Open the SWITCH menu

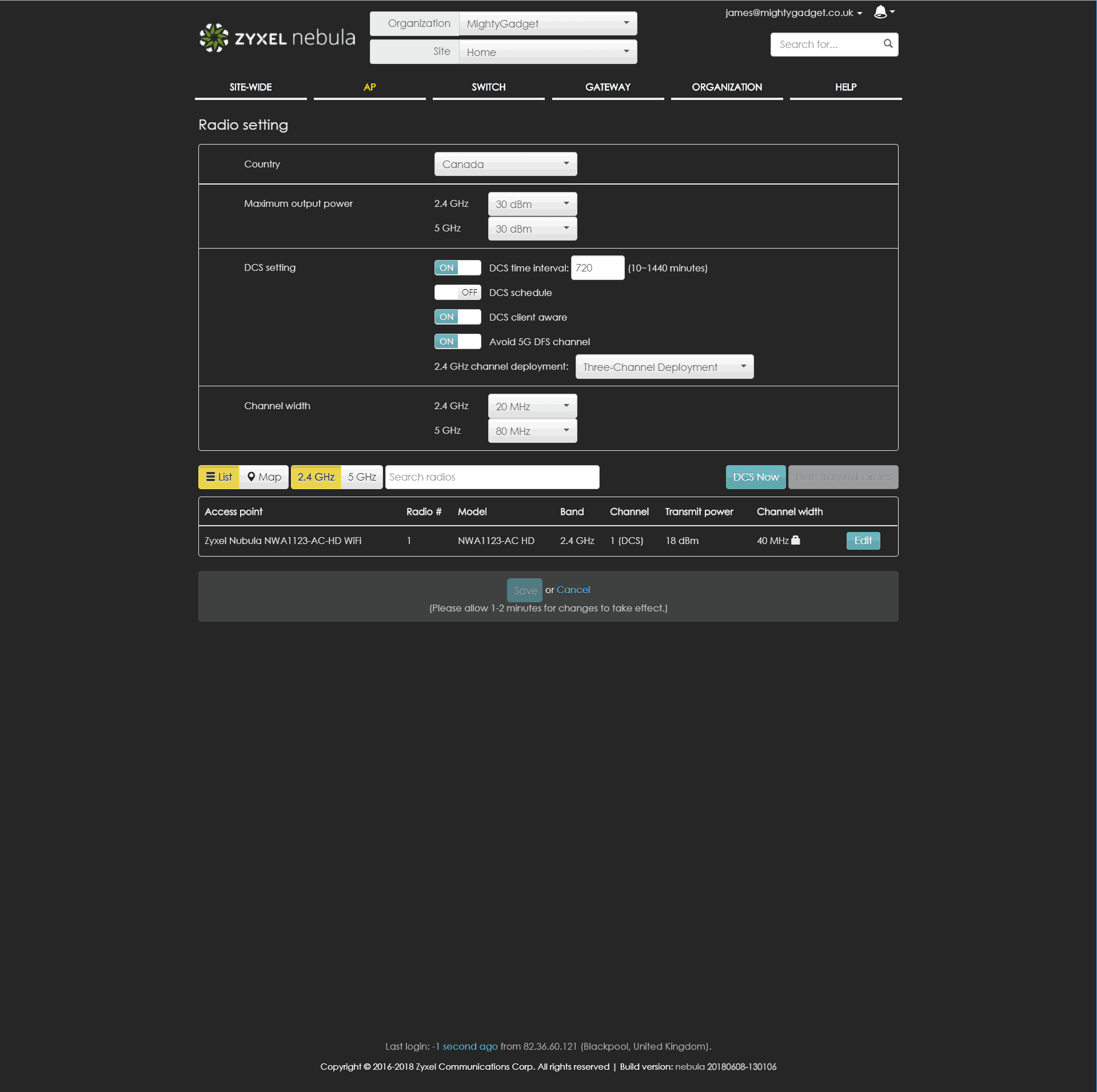[488, 87]
